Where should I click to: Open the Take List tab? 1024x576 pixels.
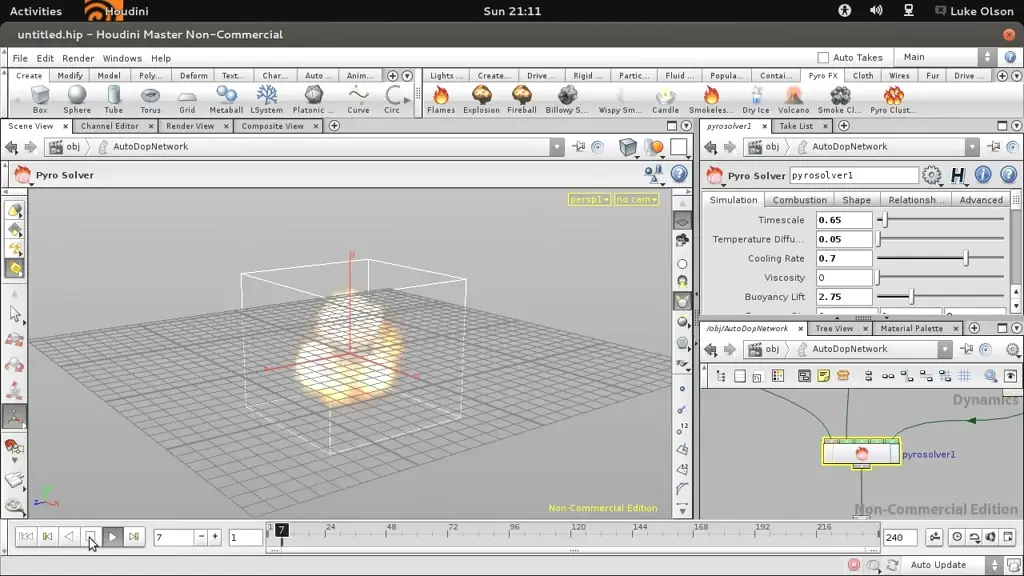796,126
